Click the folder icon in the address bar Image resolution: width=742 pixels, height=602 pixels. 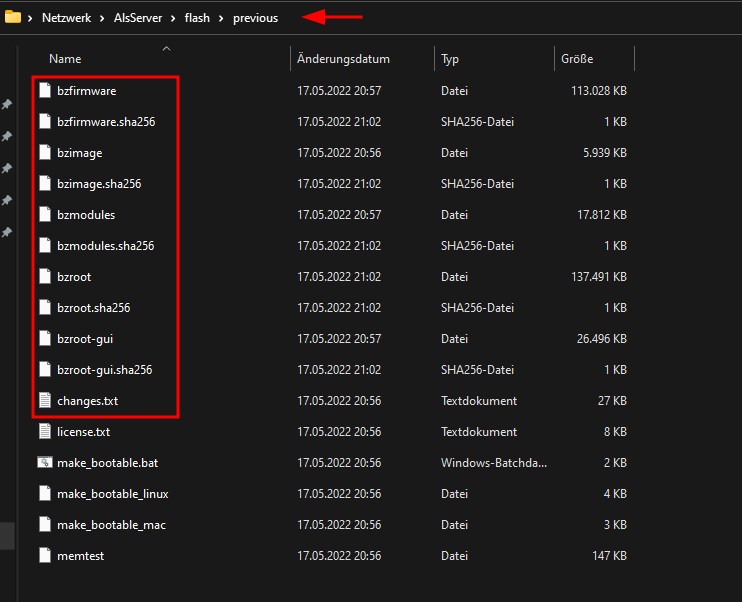point(13,17)
